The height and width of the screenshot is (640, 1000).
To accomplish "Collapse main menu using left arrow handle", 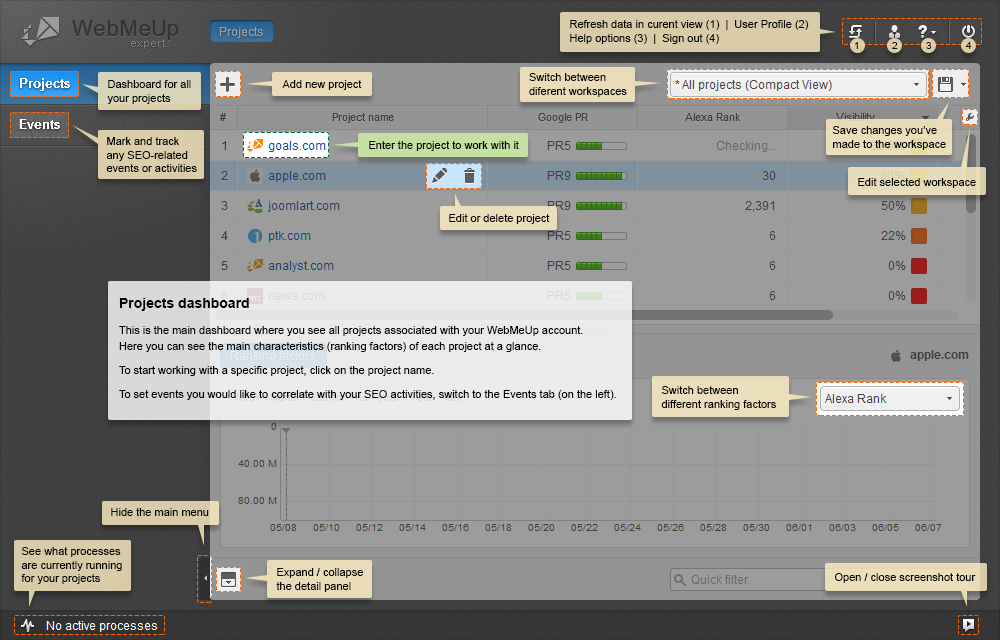I will (205, 578).
